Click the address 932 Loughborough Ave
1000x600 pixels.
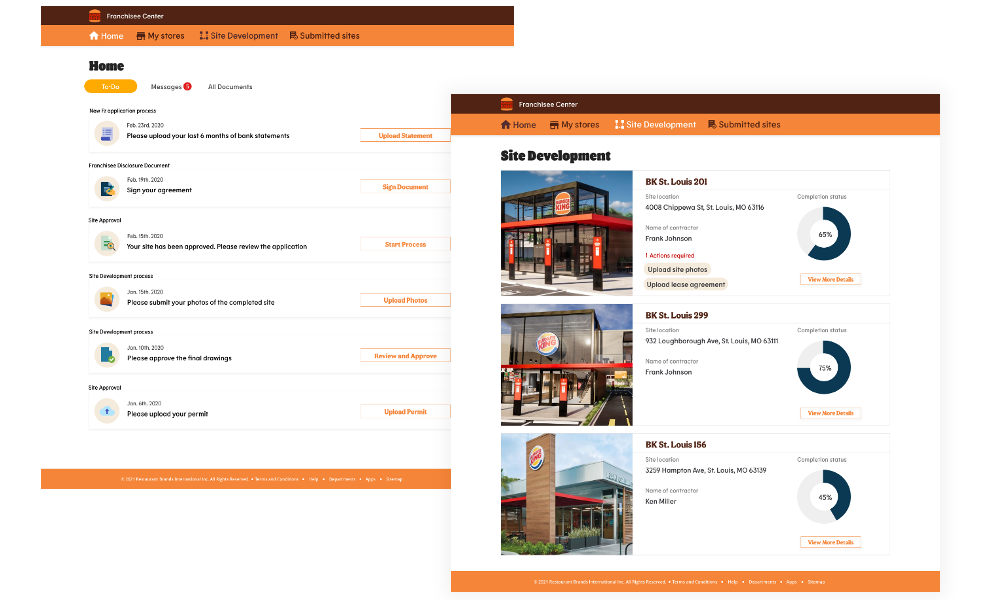point(712,341)
